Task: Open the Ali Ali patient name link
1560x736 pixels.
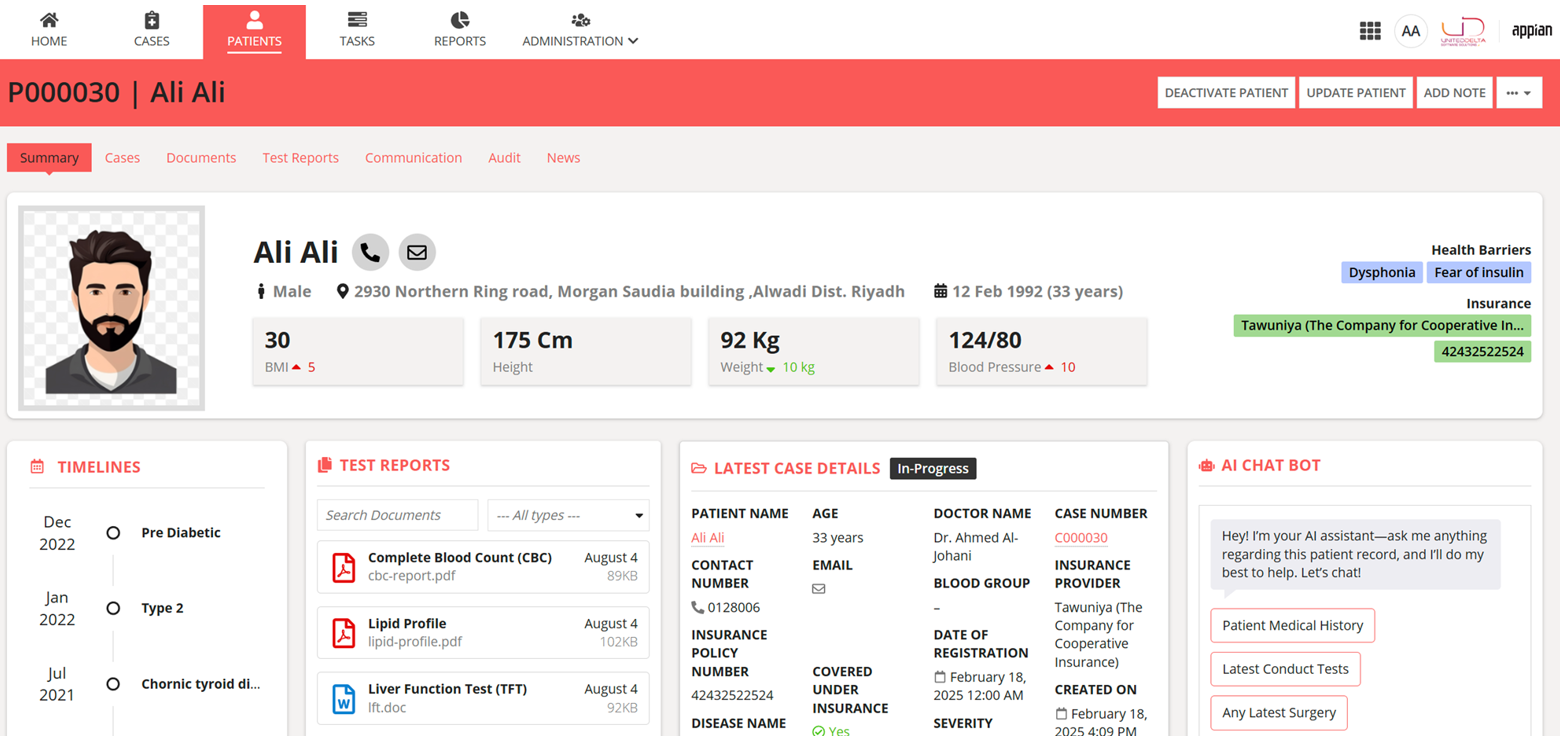Action: (x=708, y=538)
